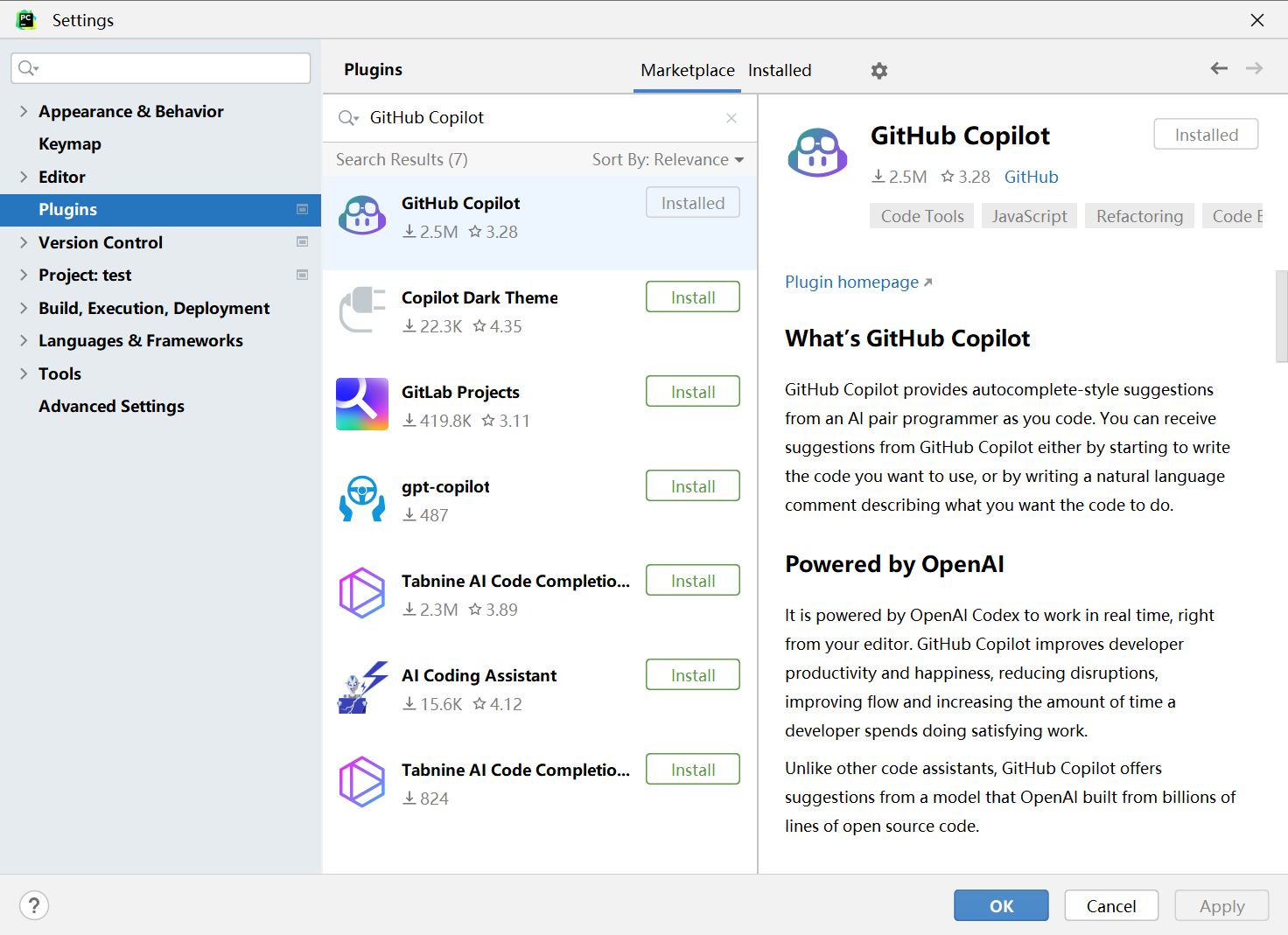Click the PyCharm logo in title bar
Image resolution: width=1288 pixels, height=935 pixels.
coord(26,19)
